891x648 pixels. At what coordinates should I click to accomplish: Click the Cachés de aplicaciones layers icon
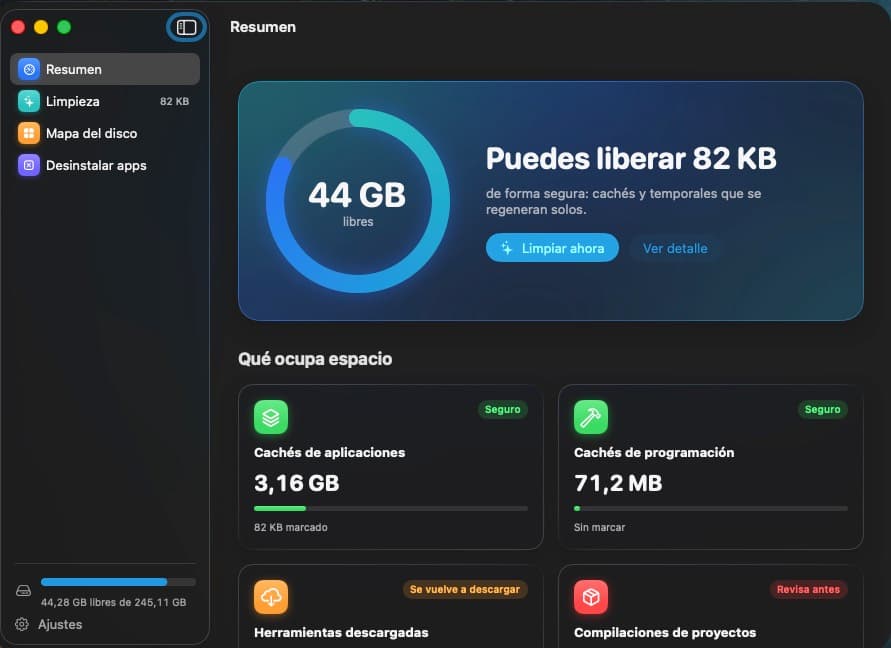click(271, 417)
